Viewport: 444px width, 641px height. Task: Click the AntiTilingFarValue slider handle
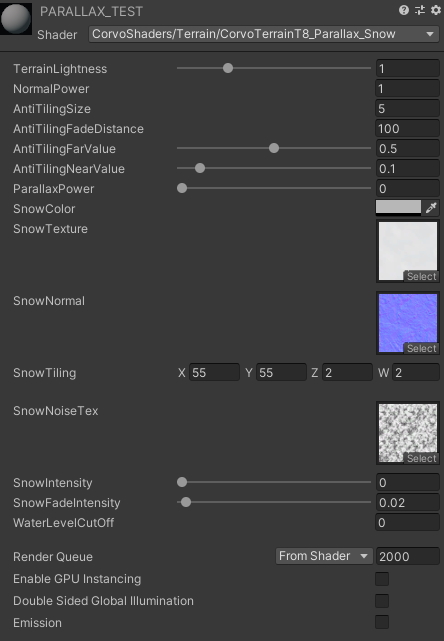coord(274,148)
